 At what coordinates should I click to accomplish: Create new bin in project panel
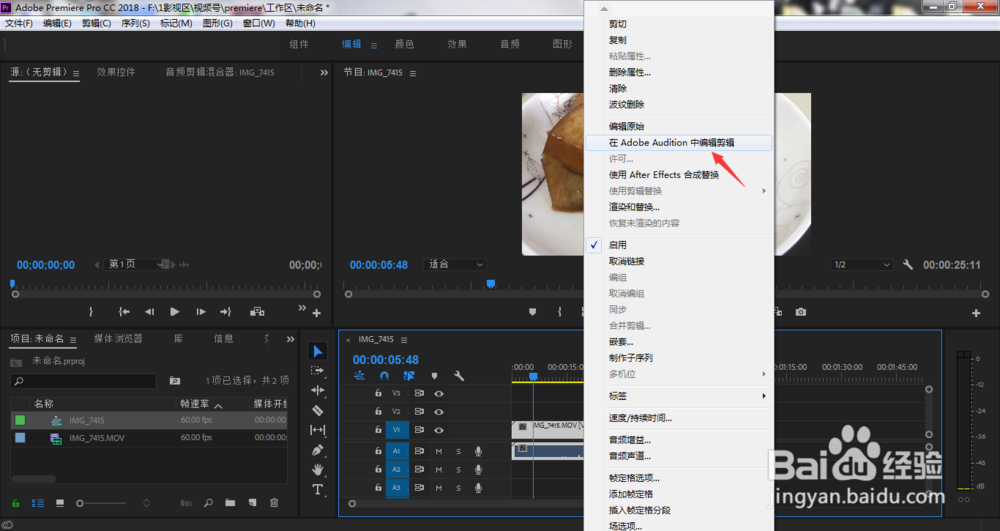[x=230, y=503]
